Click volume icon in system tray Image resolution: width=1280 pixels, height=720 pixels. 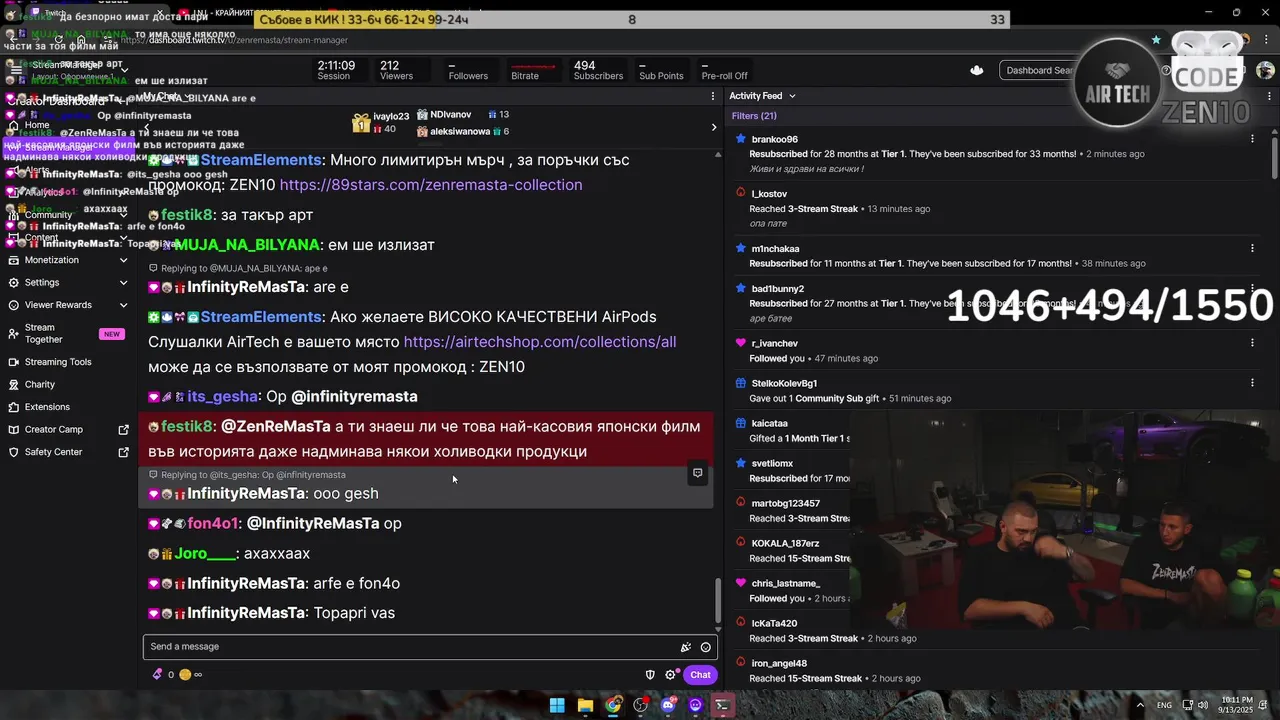pos(1205,705)
